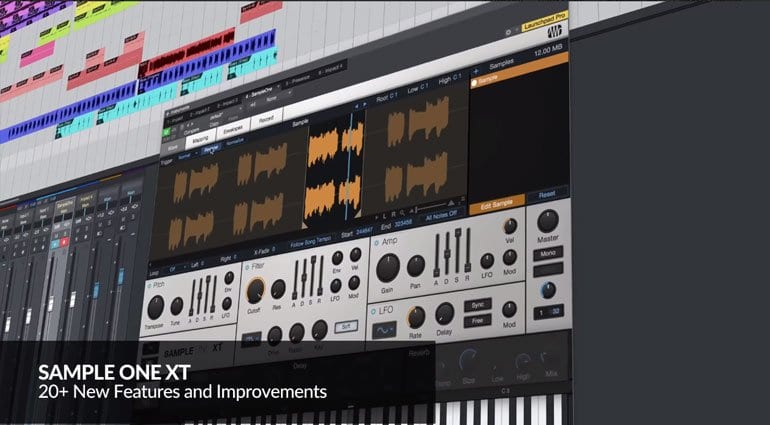Click the play icon under the waveform

[377, 216]
